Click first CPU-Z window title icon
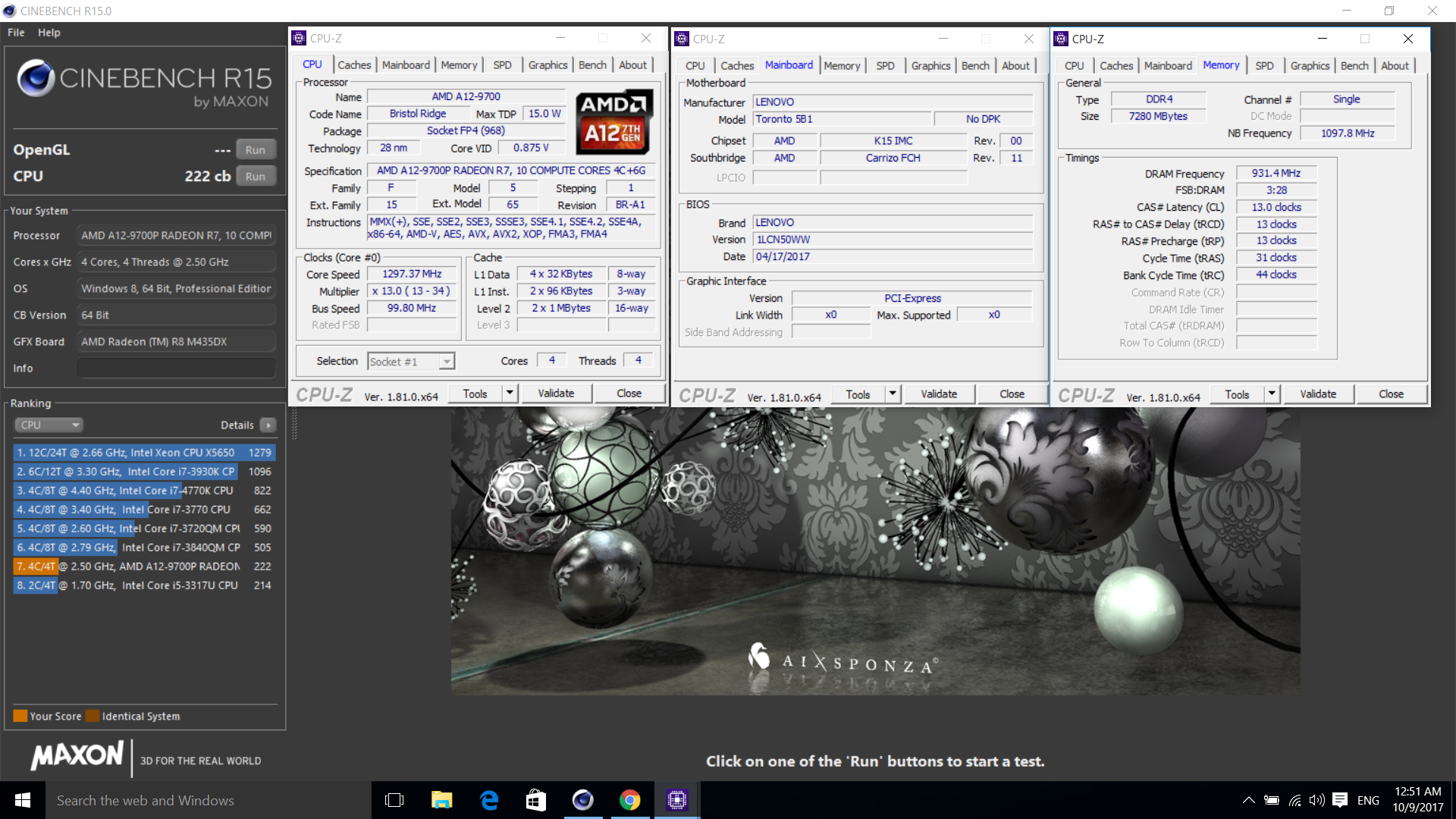This screenshot has width=1456, height=819. point(299,38)
